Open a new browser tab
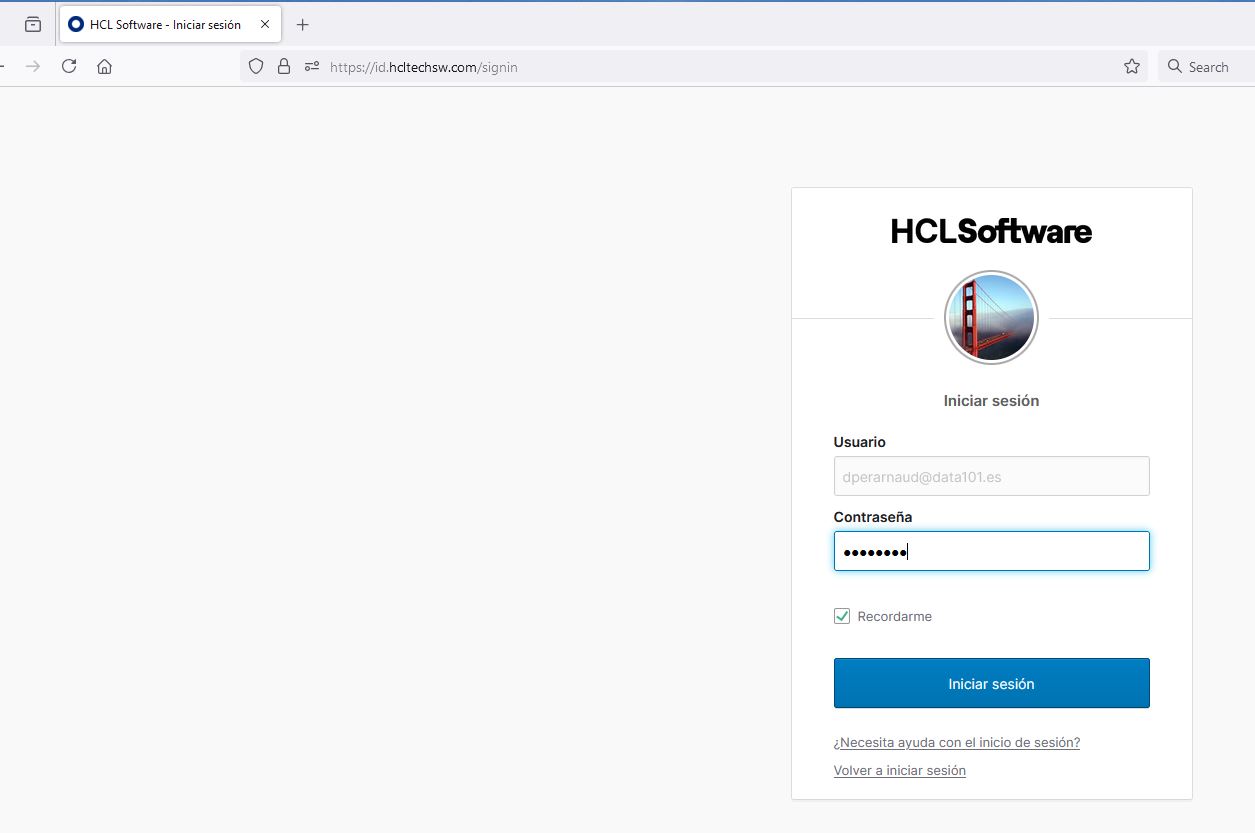 click(x=303, y=23)
